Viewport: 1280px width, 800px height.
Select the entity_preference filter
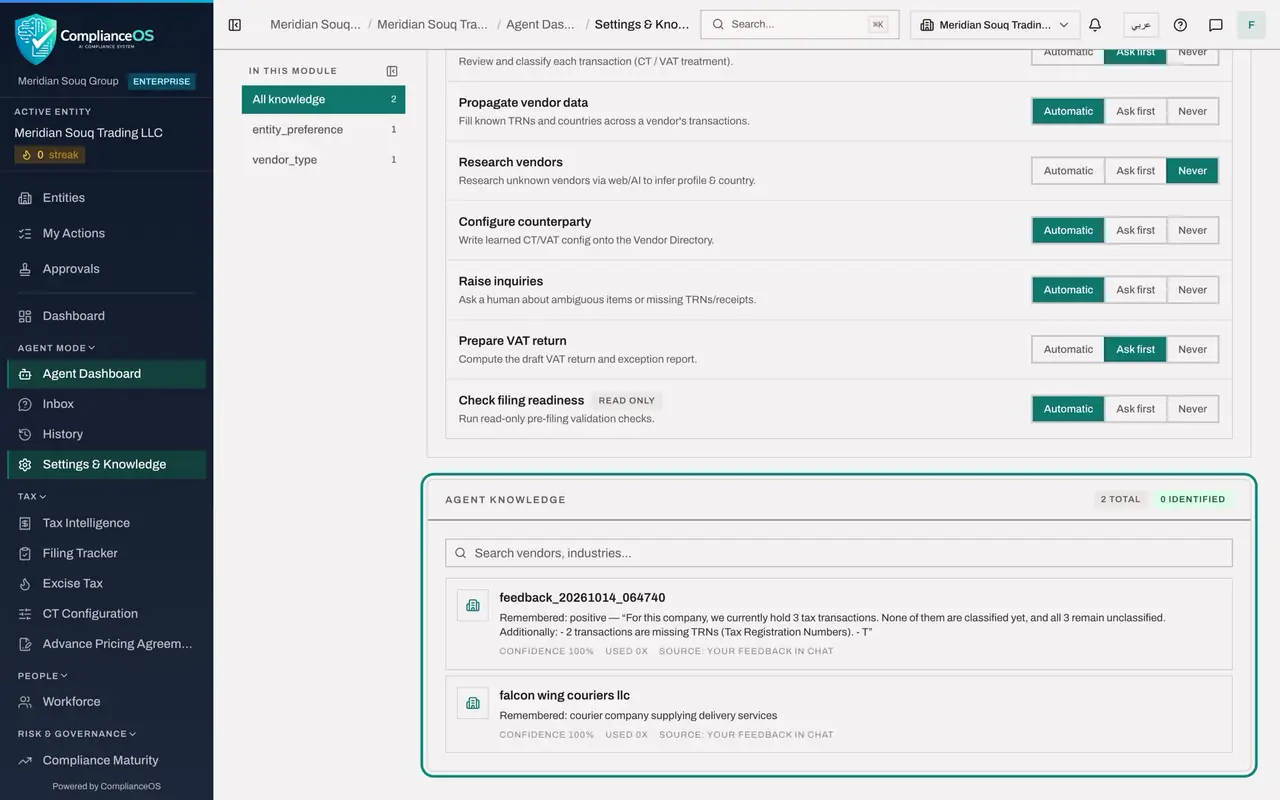point(323,129)
